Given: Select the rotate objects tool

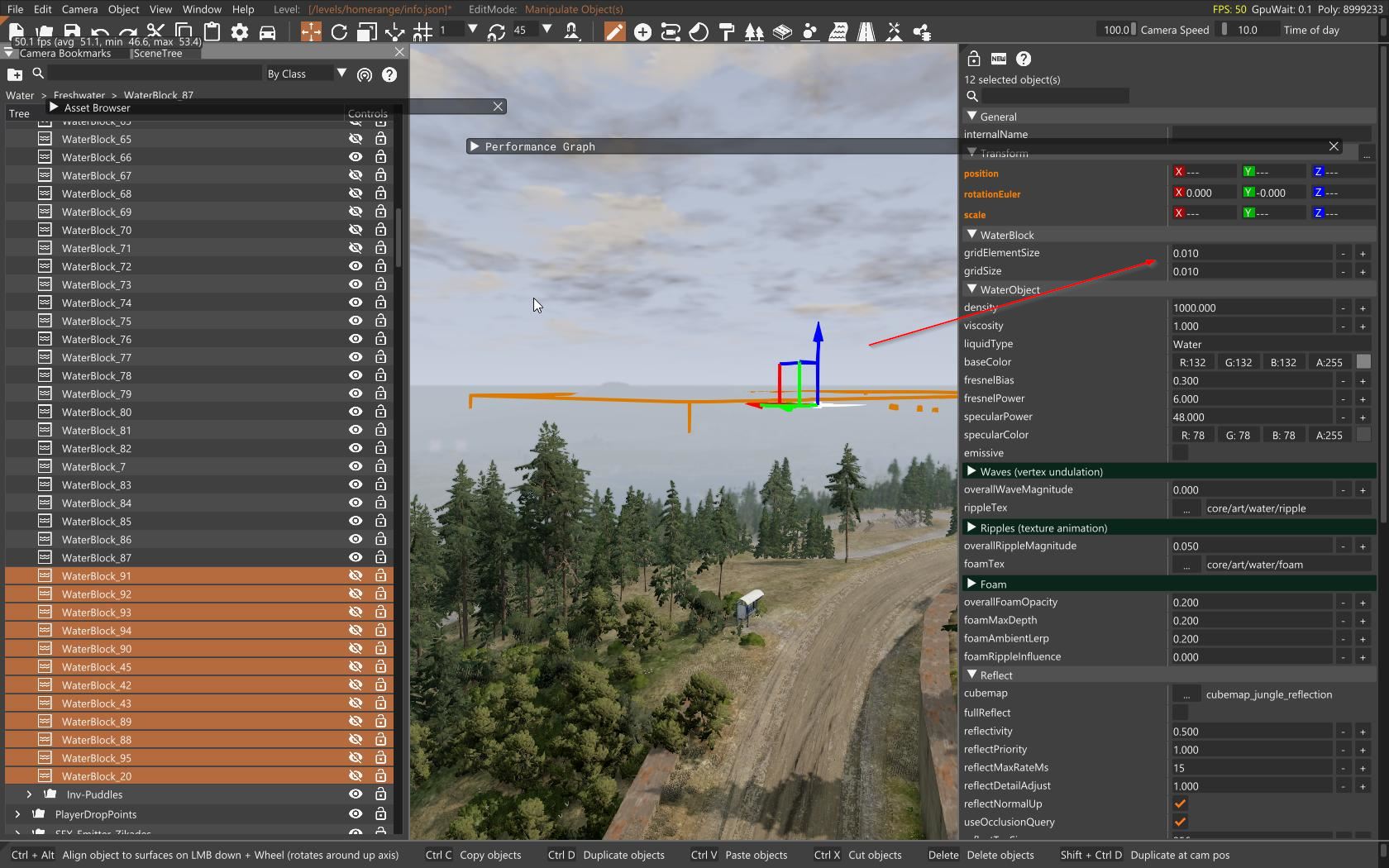Looking at the screenshot, I should [x=339, y=31].
